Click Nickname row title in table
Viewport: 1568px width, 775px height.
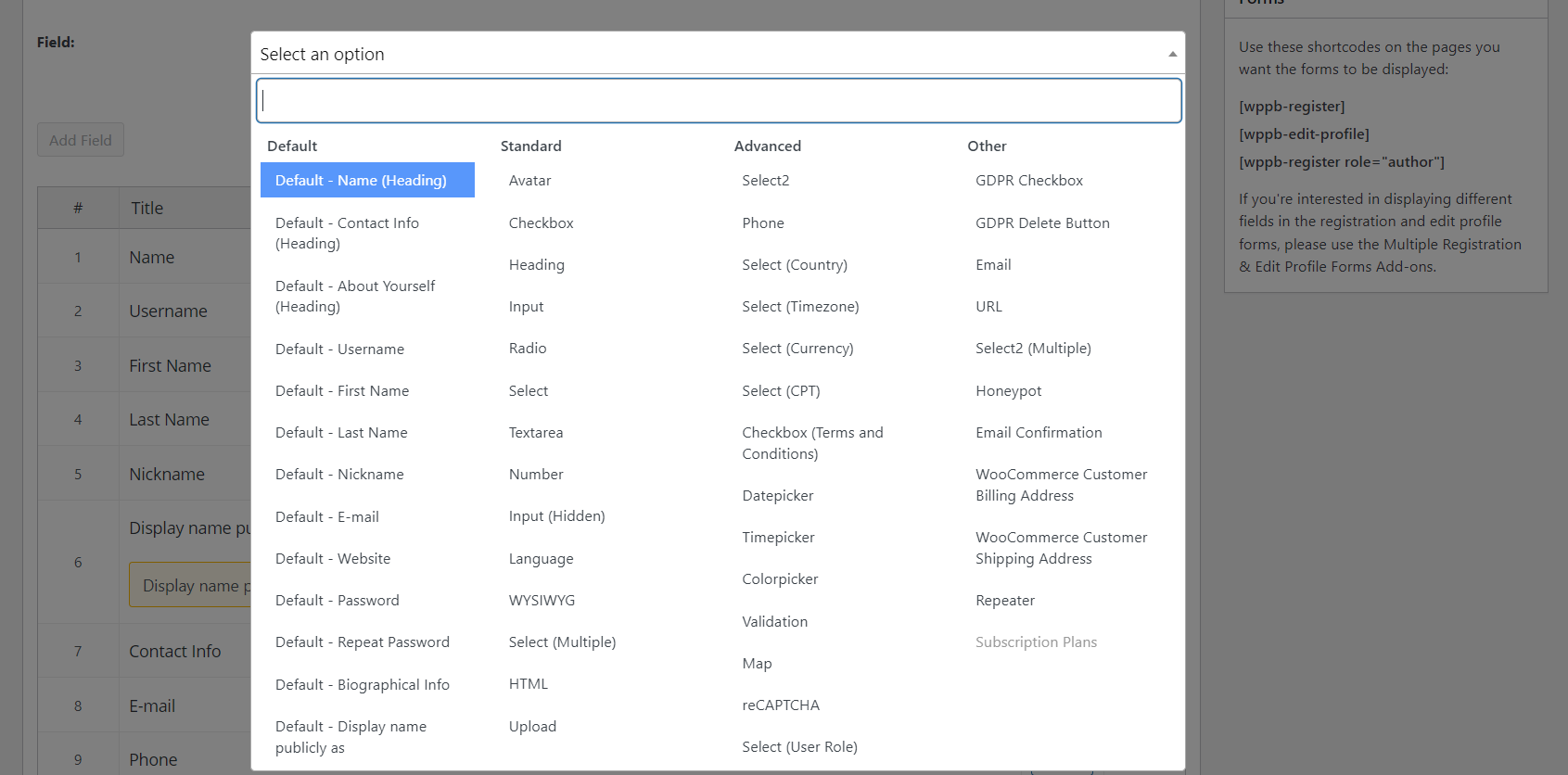(167, 474)
